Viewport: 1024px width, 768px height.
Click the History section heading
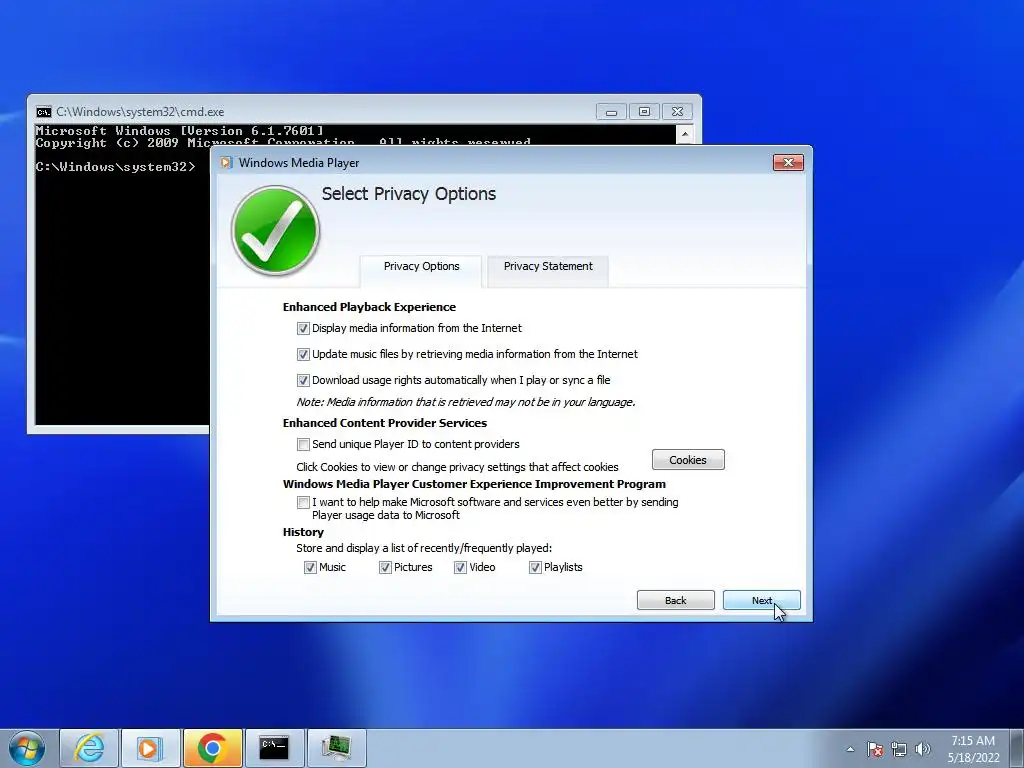[303, 532]
